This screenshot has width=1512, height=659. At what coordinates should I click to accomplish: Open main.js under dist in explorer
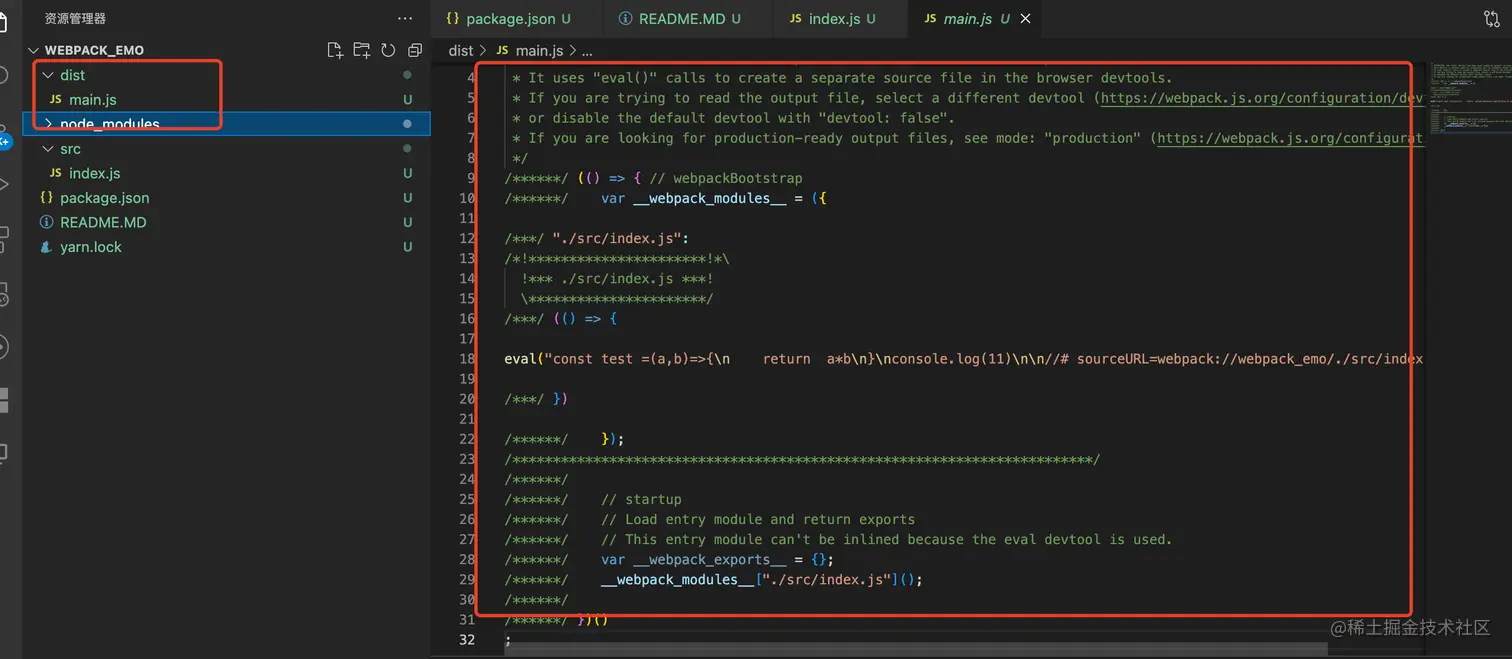pos(93,100)
